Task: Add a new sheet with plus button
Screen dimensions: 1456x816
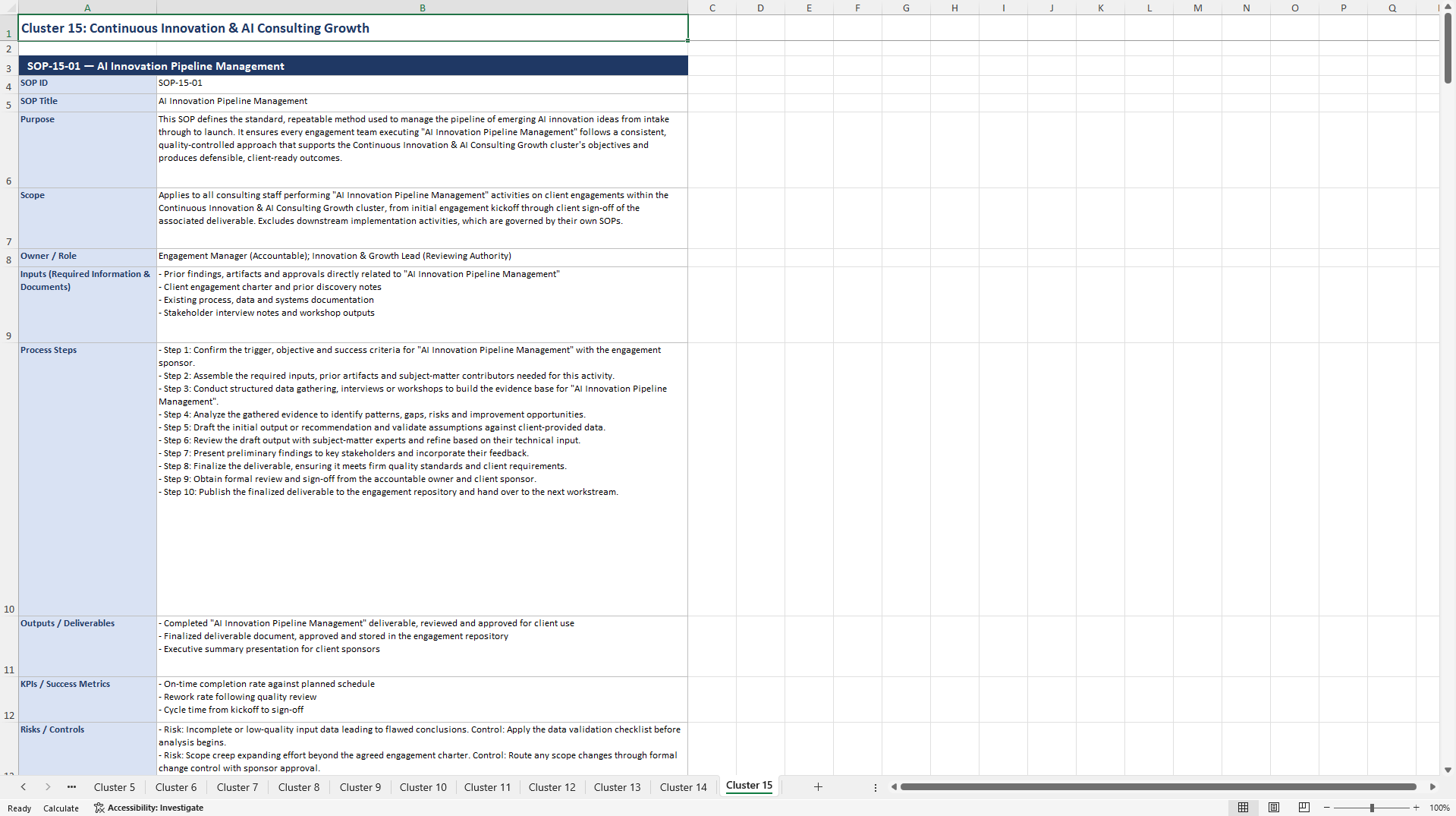Action: click(x=818, y=787)
